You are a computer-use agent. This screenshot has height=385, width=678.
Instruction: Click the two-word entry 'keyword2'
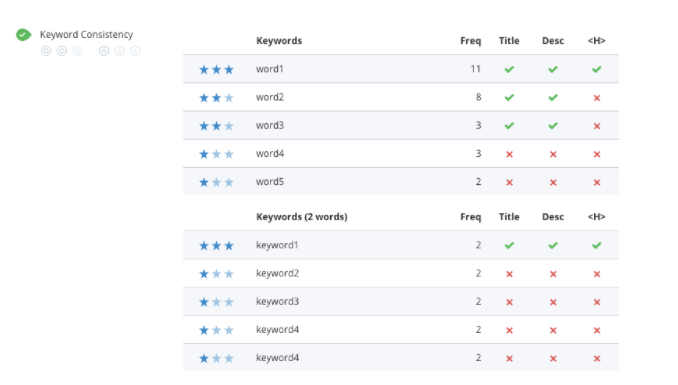[277, 273]
